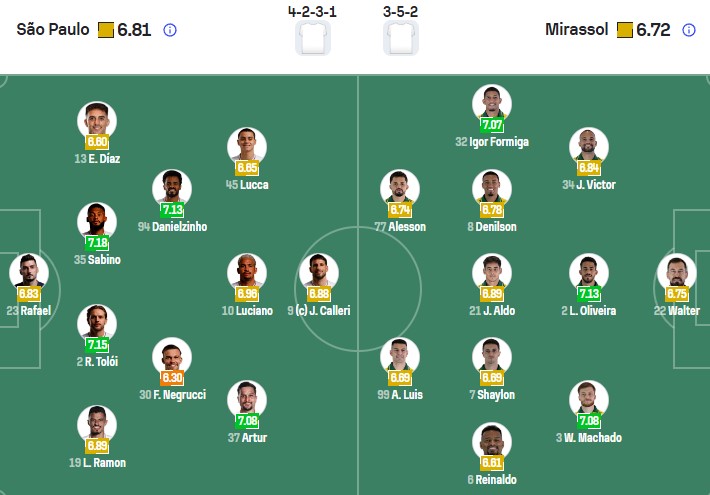This screenshot has width=710, height=495.
Task: Click Mirassol rating info icon
Action: click(689, 30)
